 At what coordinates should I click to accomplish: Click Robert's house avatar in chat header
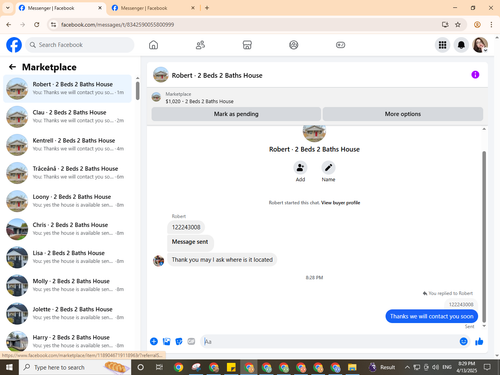tap(160, 75)
